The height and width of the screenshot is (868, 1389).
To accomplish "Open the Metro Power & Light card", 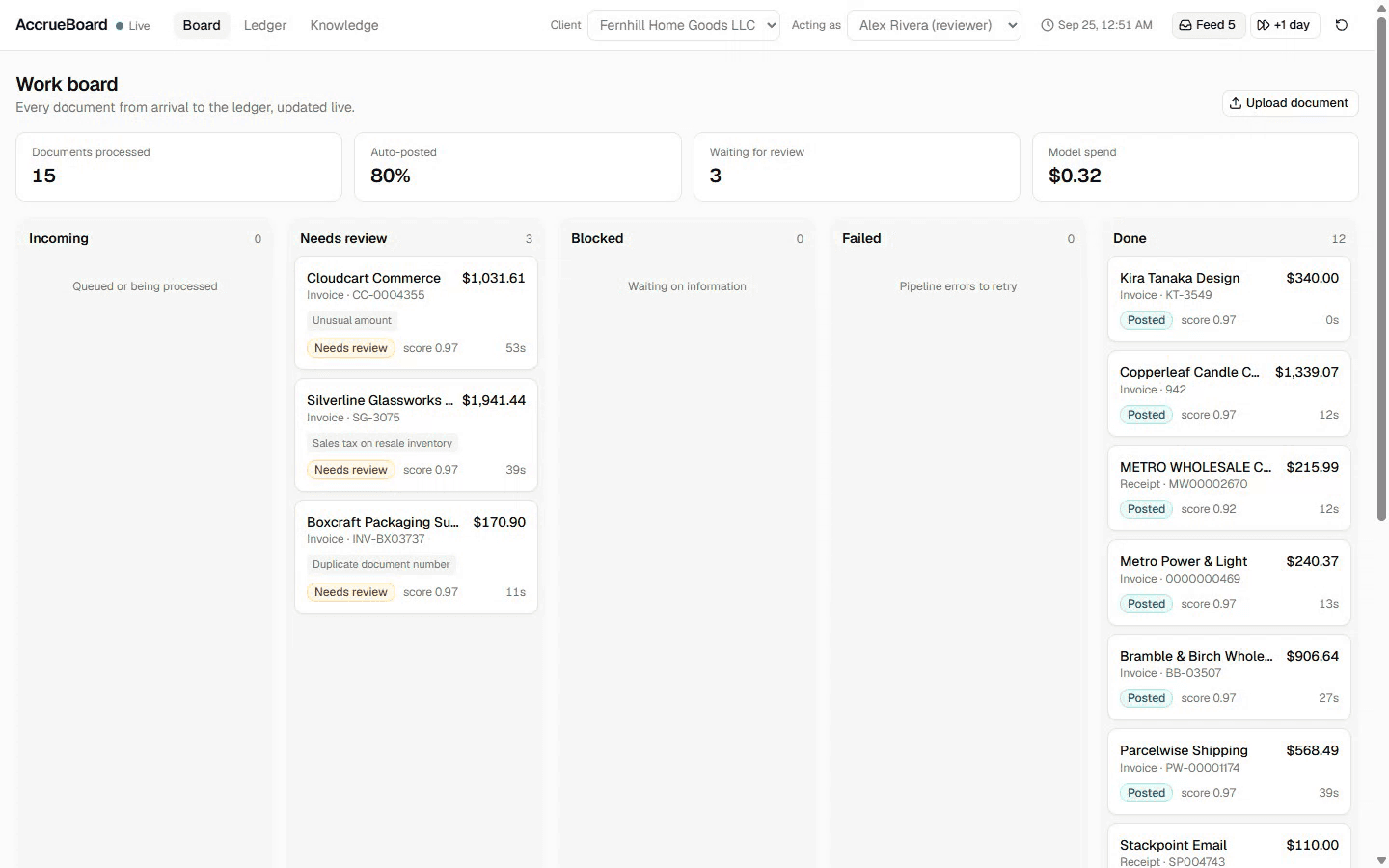I will coord(1229,583).
